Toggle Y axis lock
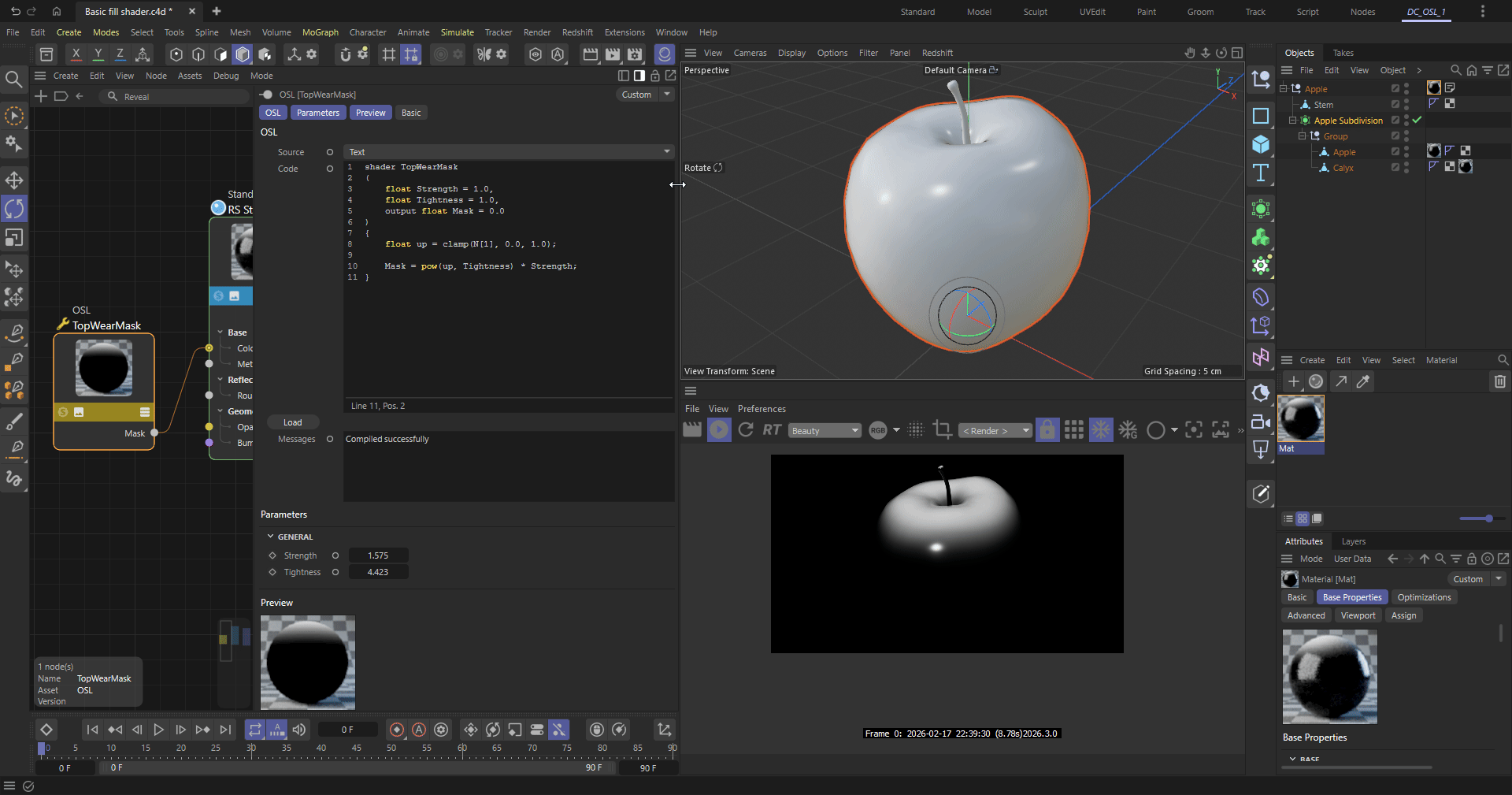 tap(98, 54)
